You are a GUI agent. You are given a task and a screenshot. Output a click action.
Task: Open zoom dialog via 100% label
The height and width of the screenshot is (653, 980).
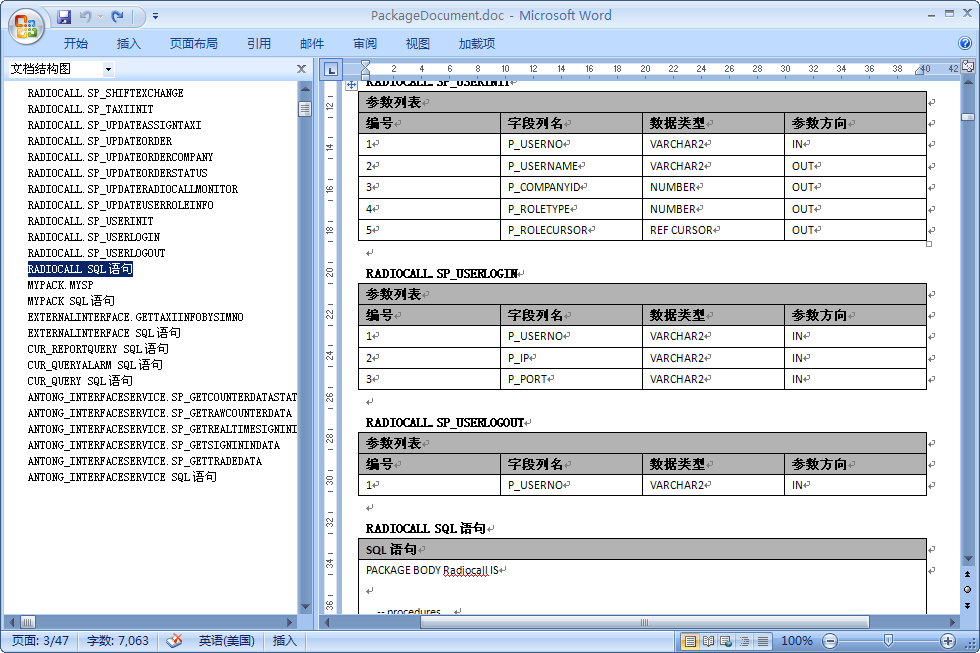[x=797, y=641]
